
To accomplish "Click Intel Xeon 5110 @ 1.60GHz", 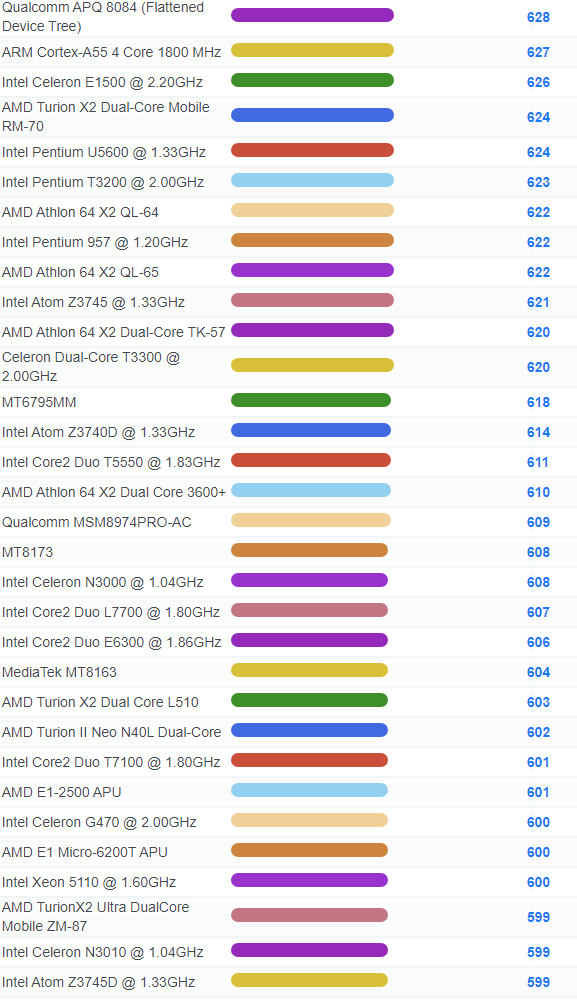I will (x=89, y=882).
